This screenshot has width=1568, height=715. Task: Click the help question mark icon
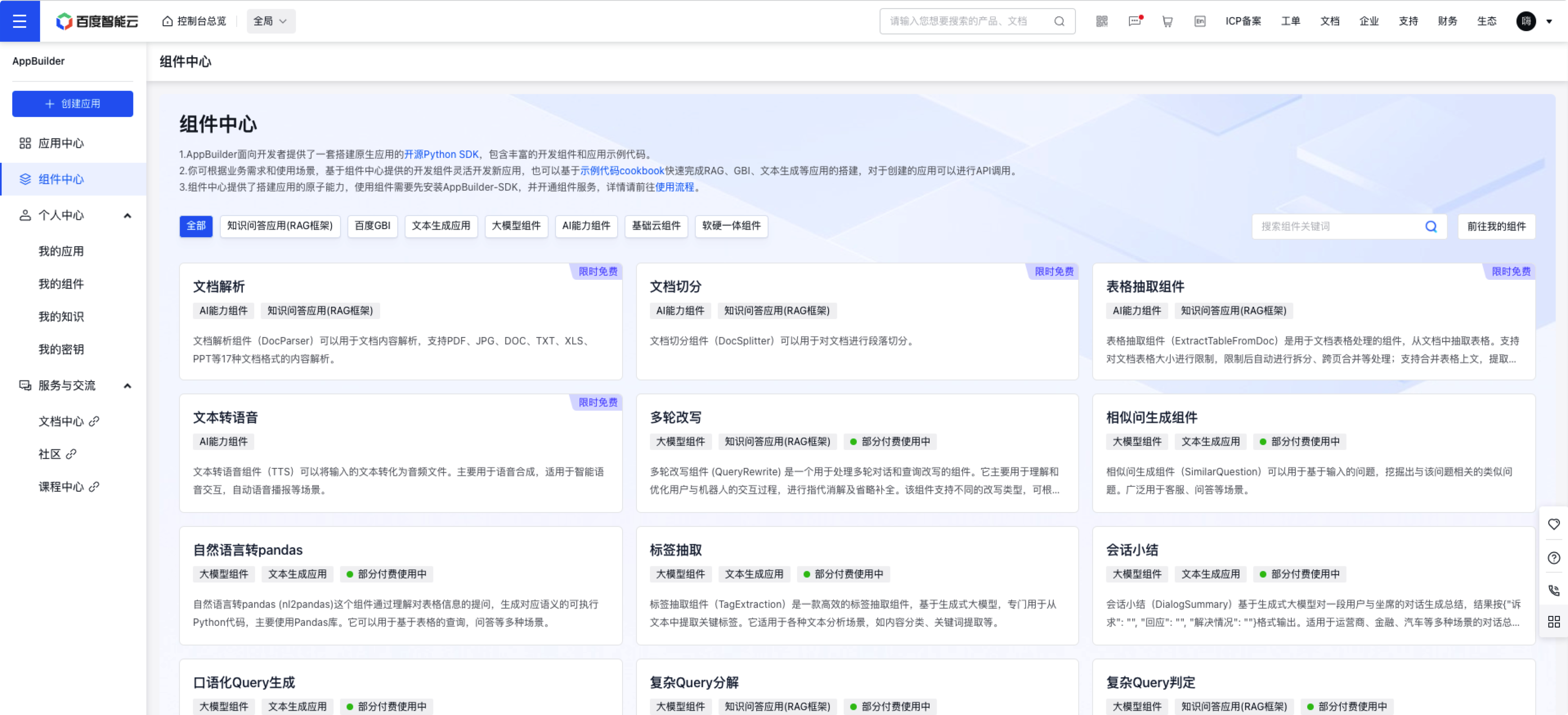(1553, 558)
